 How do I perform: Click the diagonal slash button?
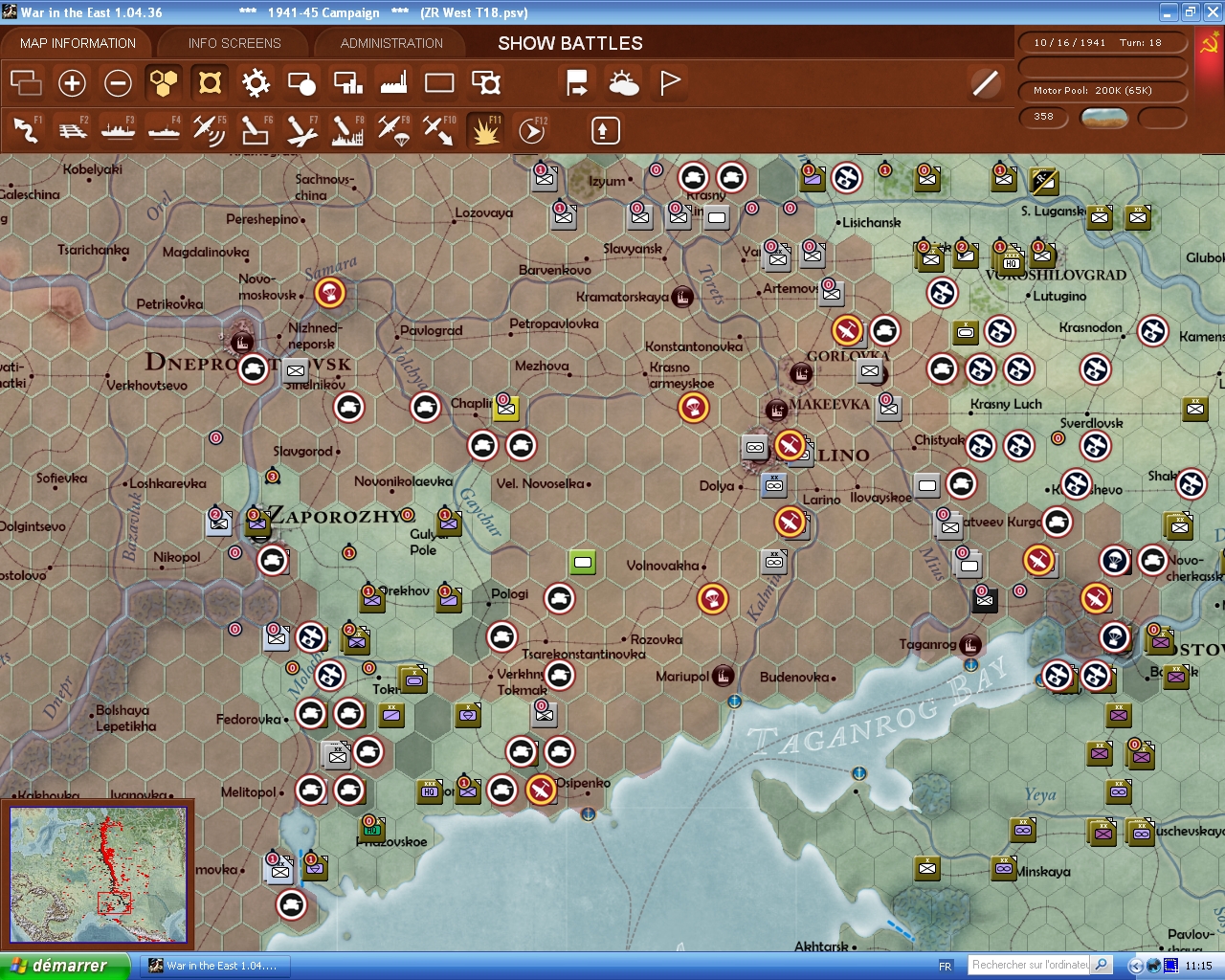coord(985,83)
